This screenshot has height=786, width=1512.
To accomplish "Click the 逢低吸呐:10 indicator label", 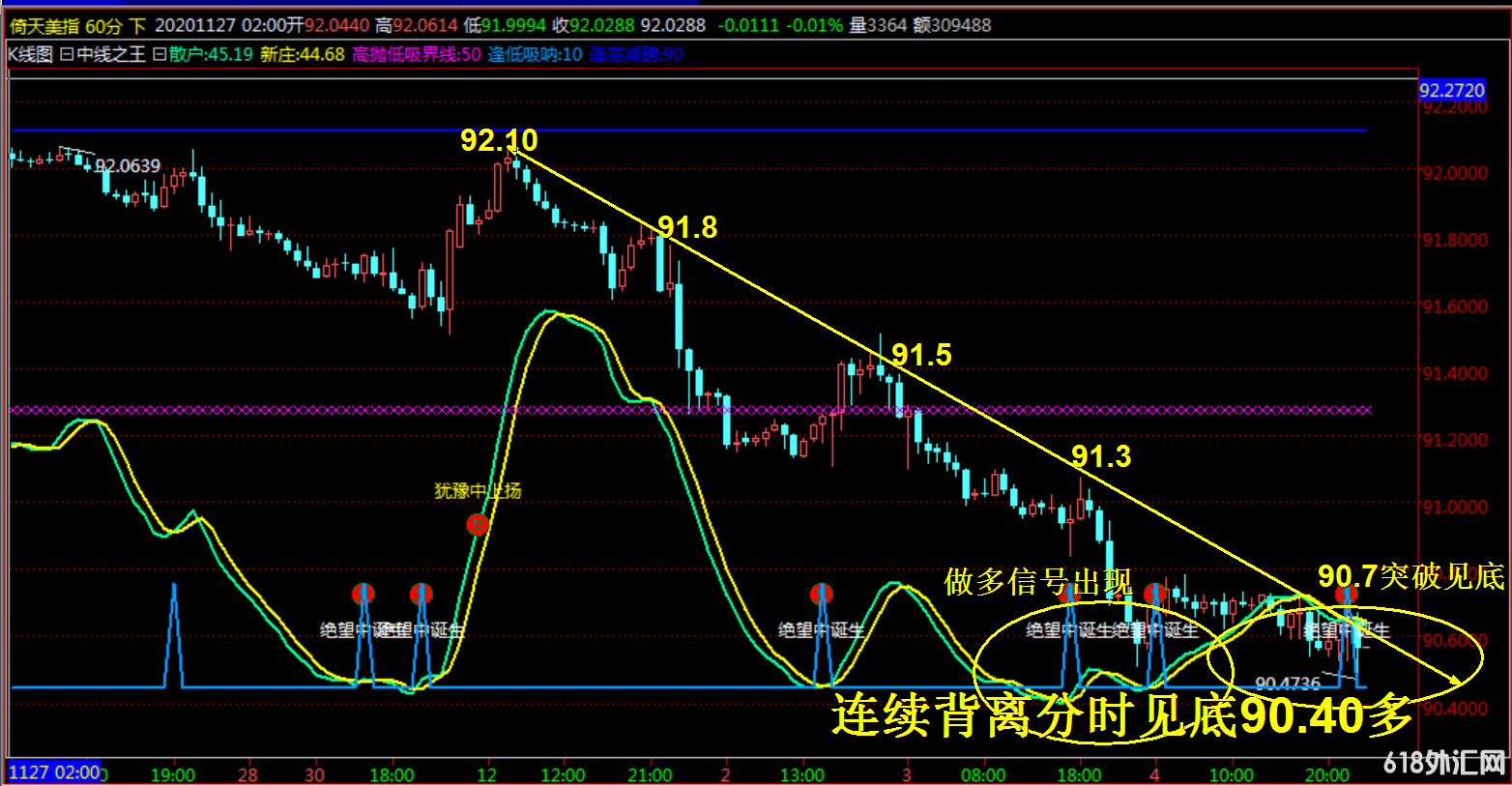I will tap(535, 55).
